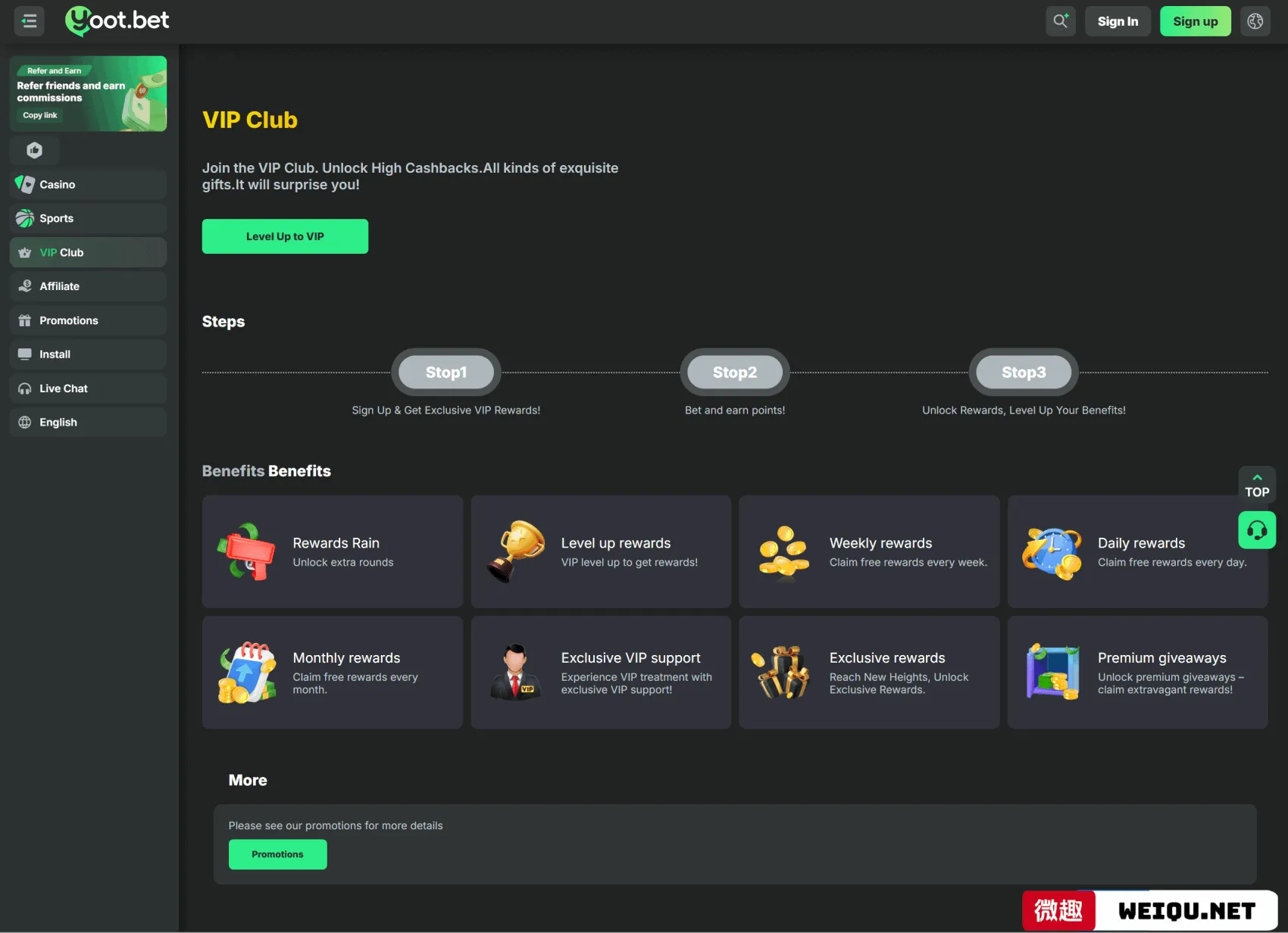Screen dimensions: 1288x933
Task: Click the 'Rewards Rain' card title
Action: click(x=336, y=543)
